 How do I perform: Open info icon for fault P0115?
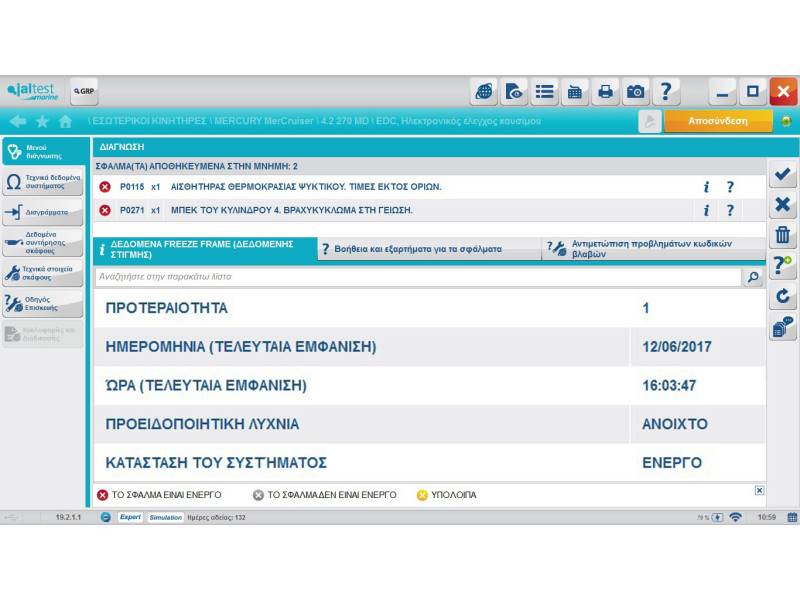click(706, 187)
